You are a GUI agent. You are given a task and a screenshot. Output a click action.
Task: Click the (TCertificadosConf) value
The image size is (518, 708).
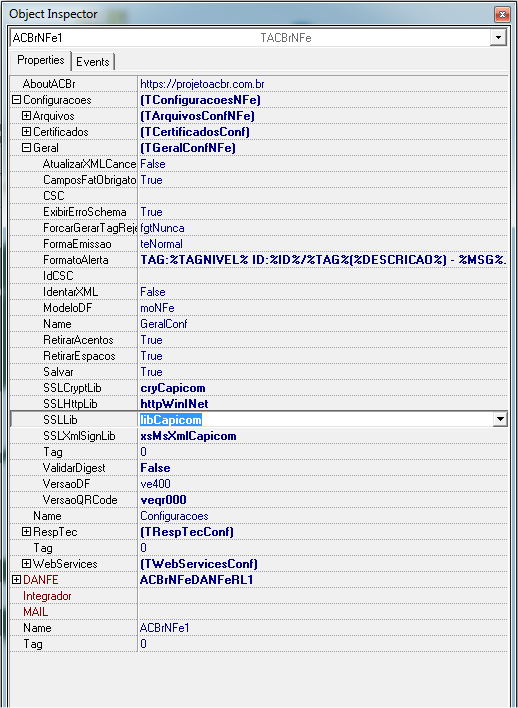(x=195, y=132)
